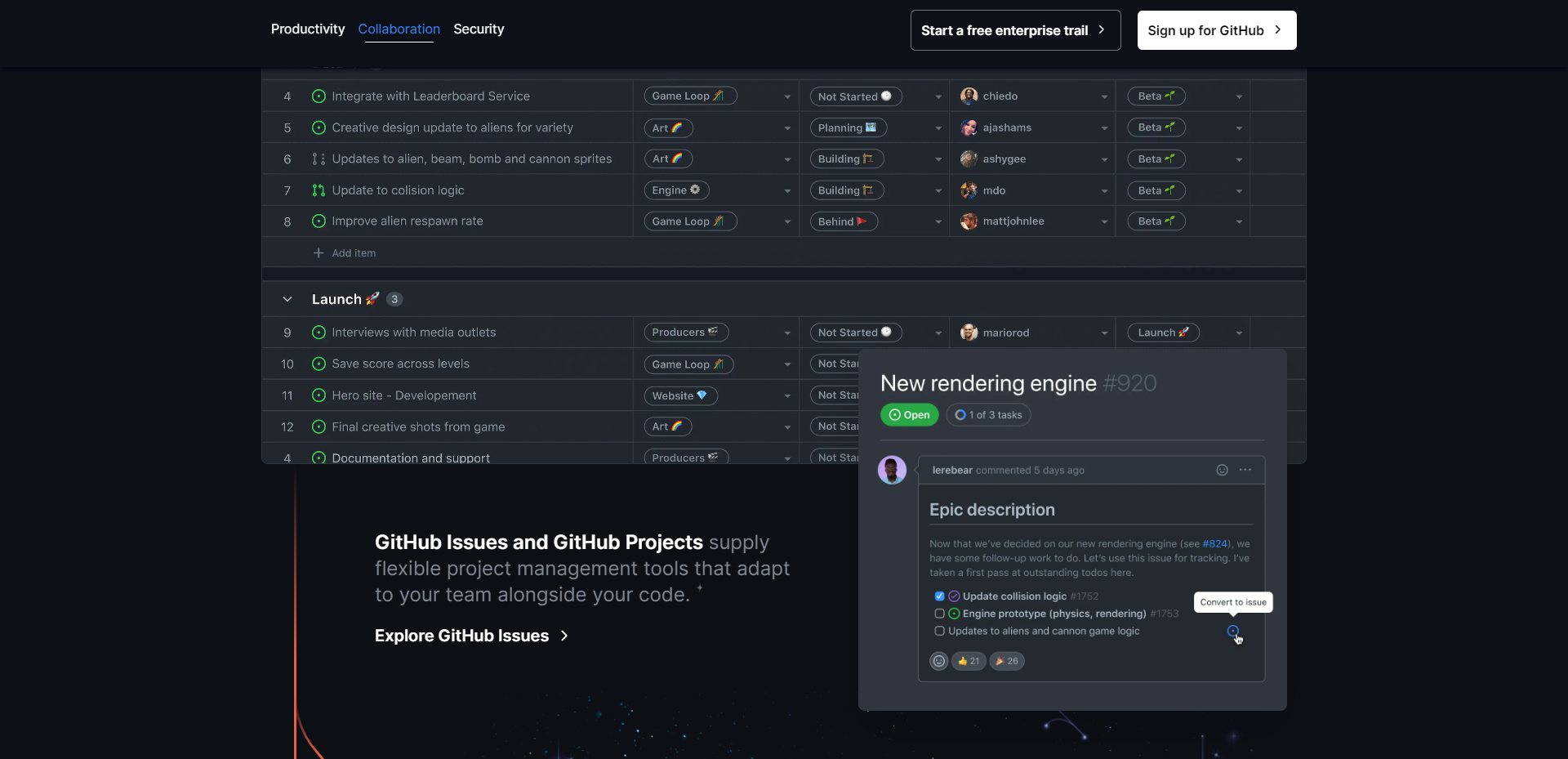Click open issue icon for Creative design update
Viewport: 1568px width, 759px height.
[318, 127]
